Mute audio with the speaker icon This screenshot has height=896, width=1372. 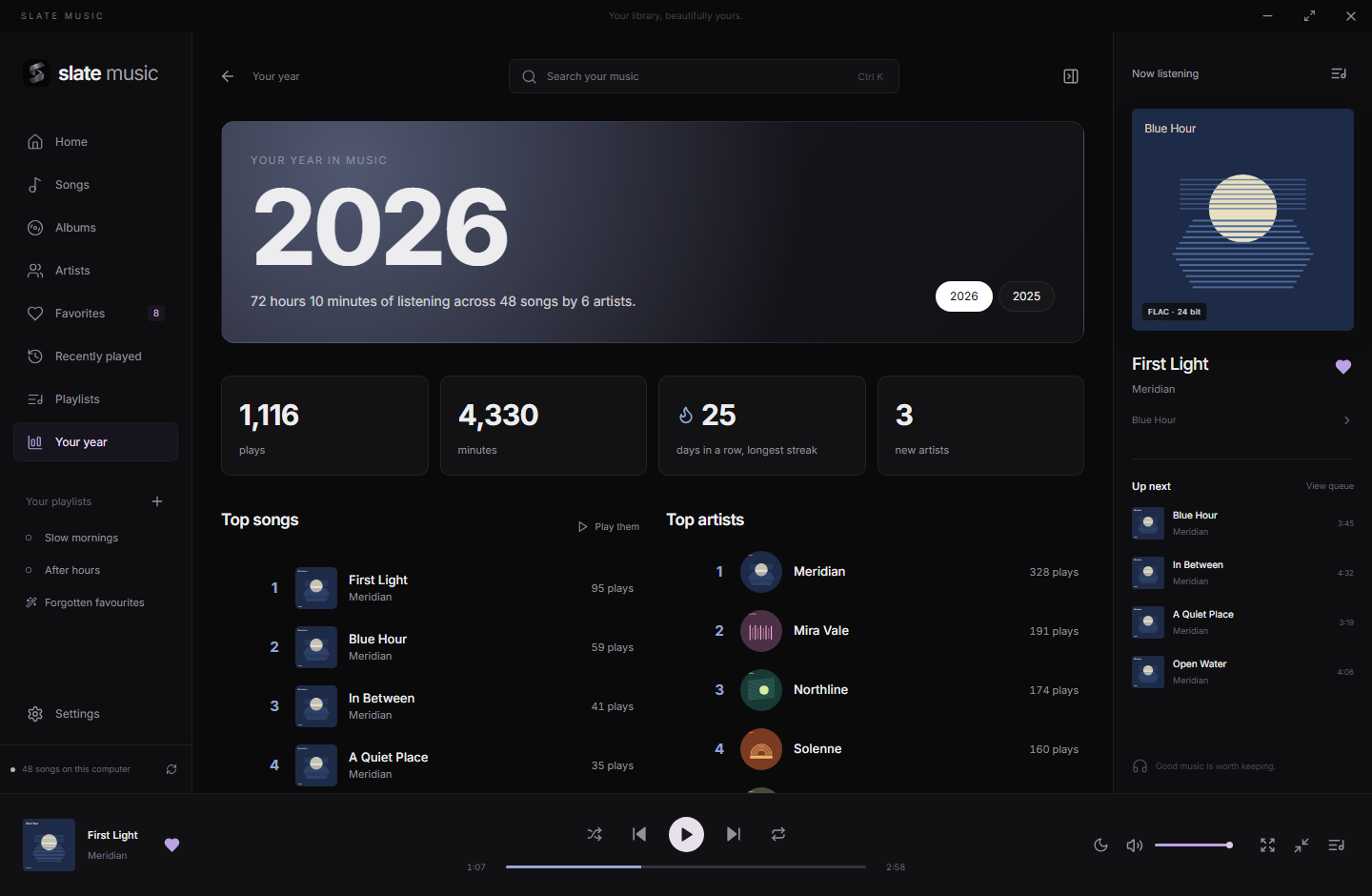click(1135, 845)
